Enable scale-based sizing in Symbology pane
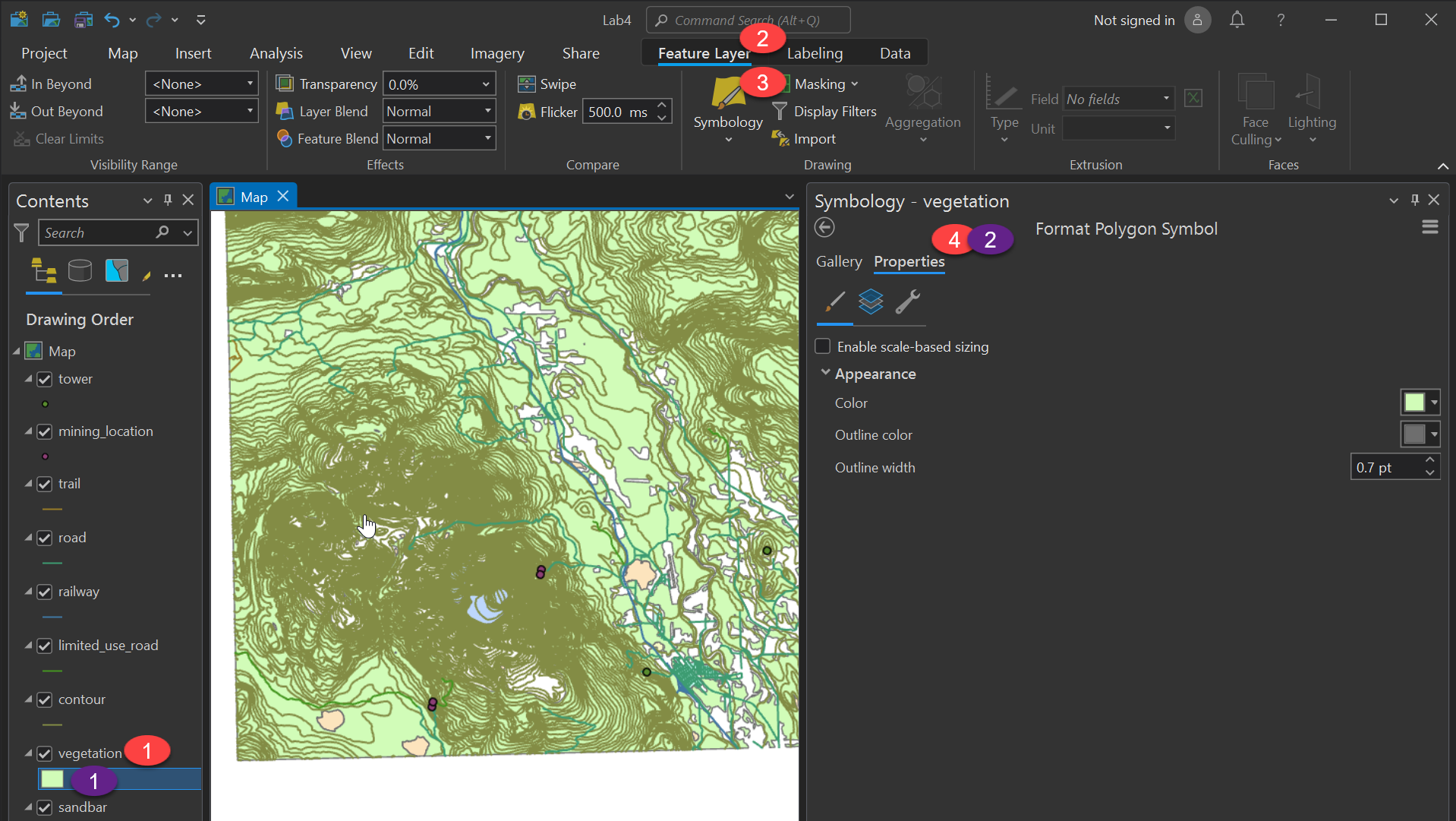Viewport: 1456px width, 821px height. (823, 346)
